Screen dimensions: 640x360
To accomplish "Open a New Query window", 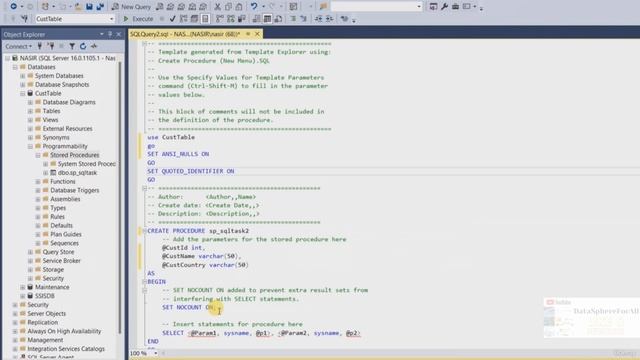I will pyautogui.click(x=131, y=7).
